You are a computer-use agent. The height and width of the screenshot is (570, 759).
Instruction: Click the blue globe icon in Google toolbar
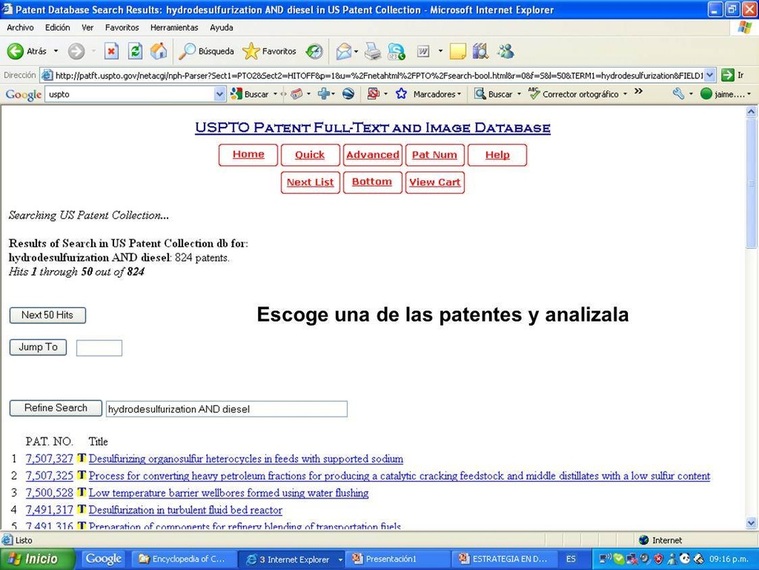[348, 94]
